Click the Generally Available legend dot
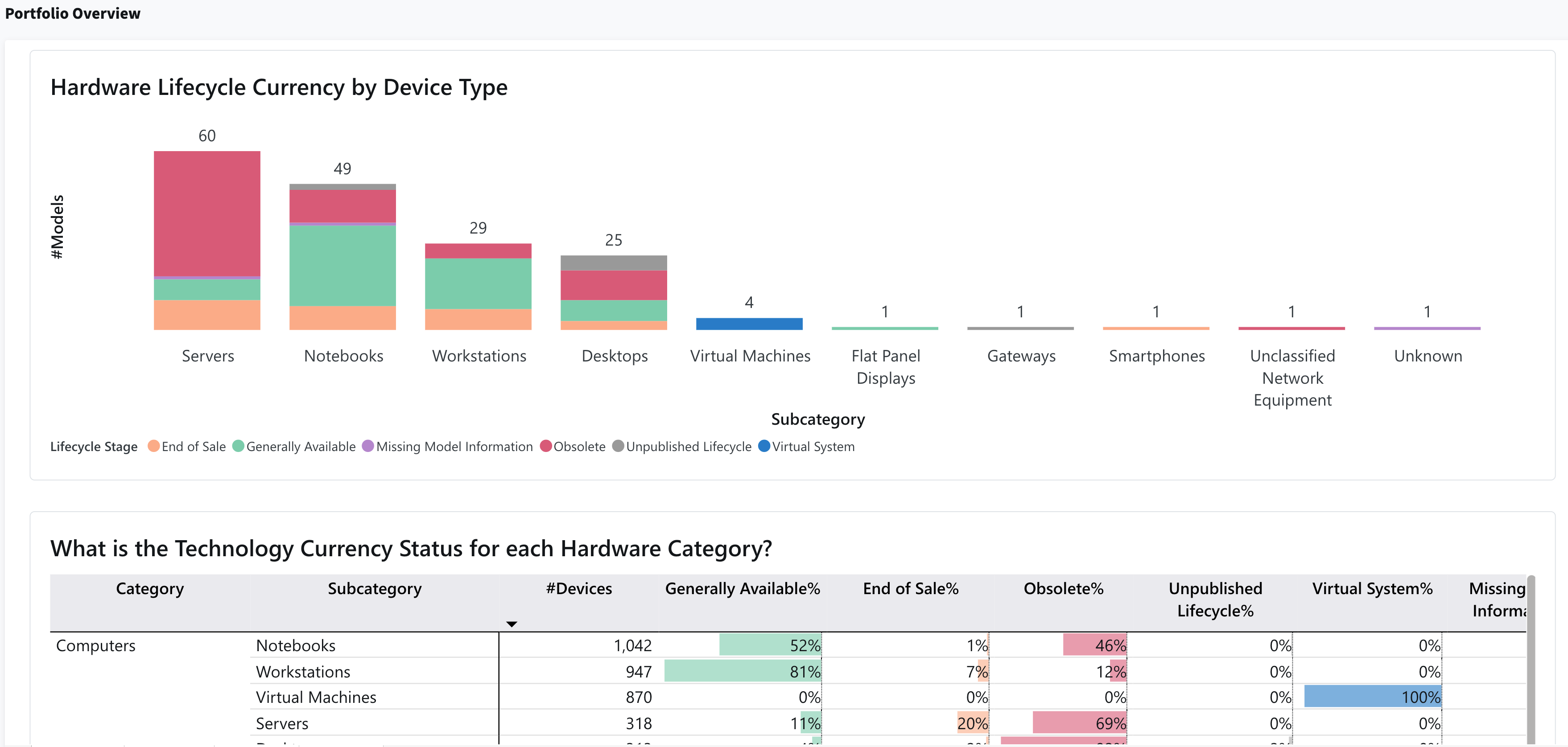The height and width of the screenshot is (747, 1568). tap(238, 446)
